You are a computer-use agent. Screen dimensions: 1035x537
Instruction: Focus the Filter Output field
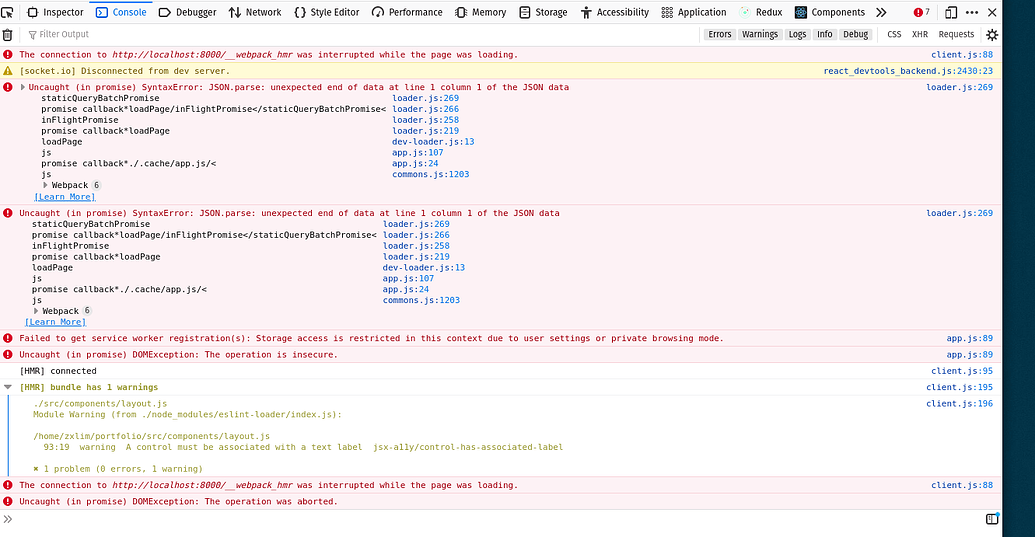[360, 34]
